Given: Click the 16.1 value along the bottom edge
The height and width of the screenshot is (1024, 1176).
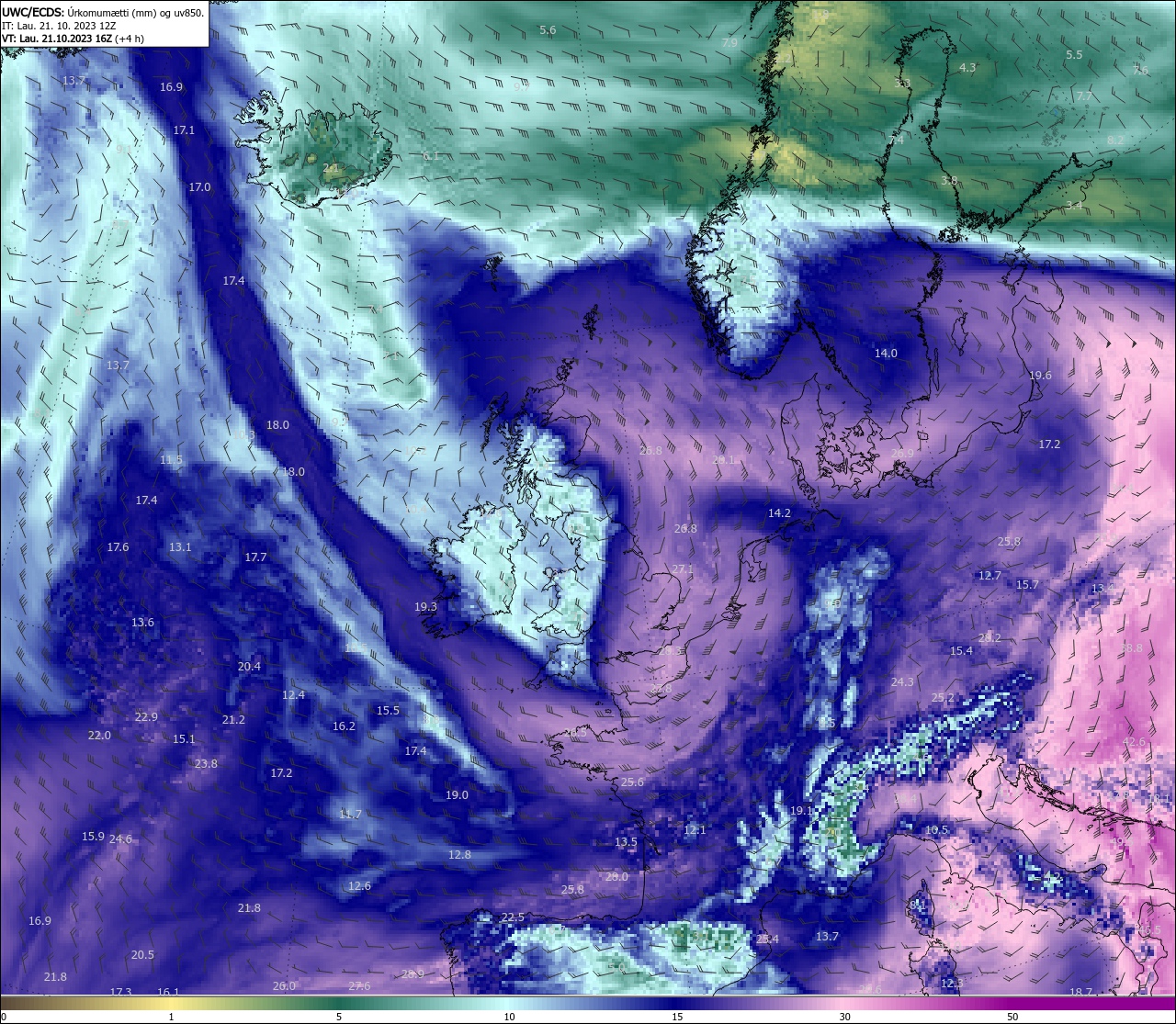Looking at the screenshot, I should click(x=168, y=992).
